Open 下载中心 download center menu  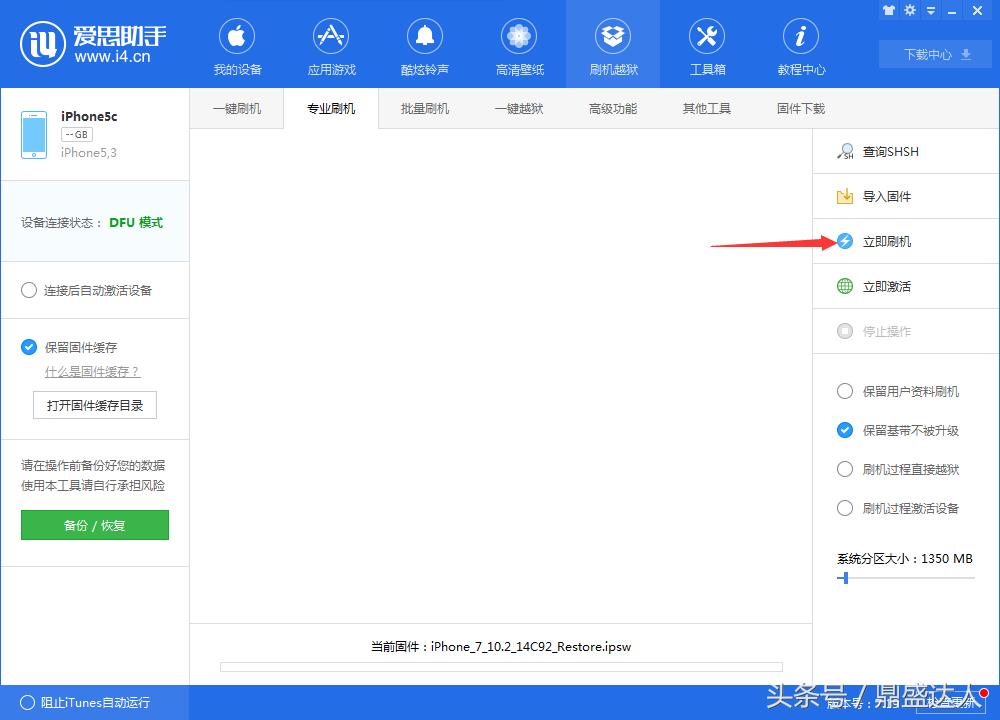[x=934, y=55]
